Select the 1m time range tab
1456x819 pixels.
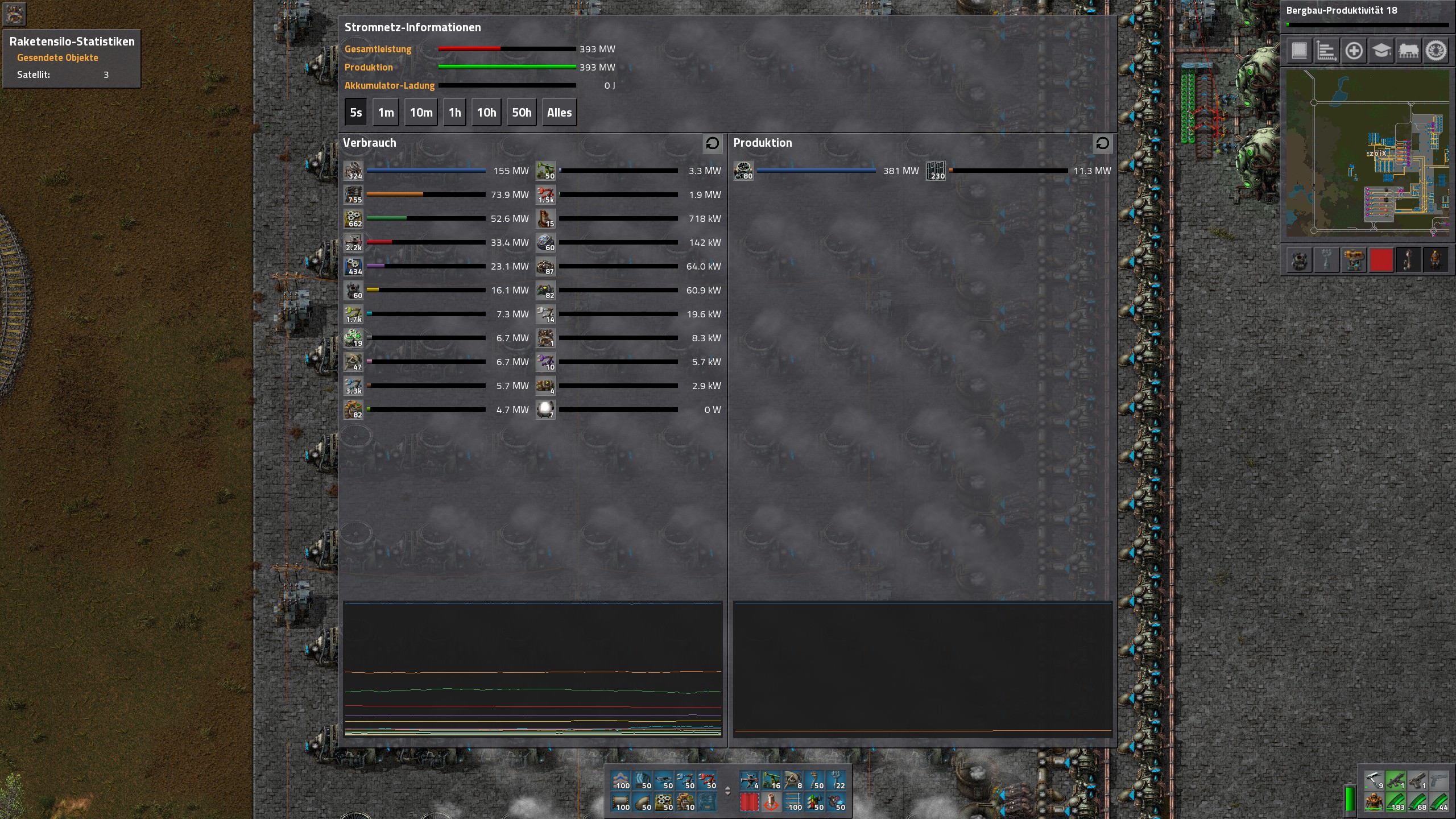click(386, 113)
